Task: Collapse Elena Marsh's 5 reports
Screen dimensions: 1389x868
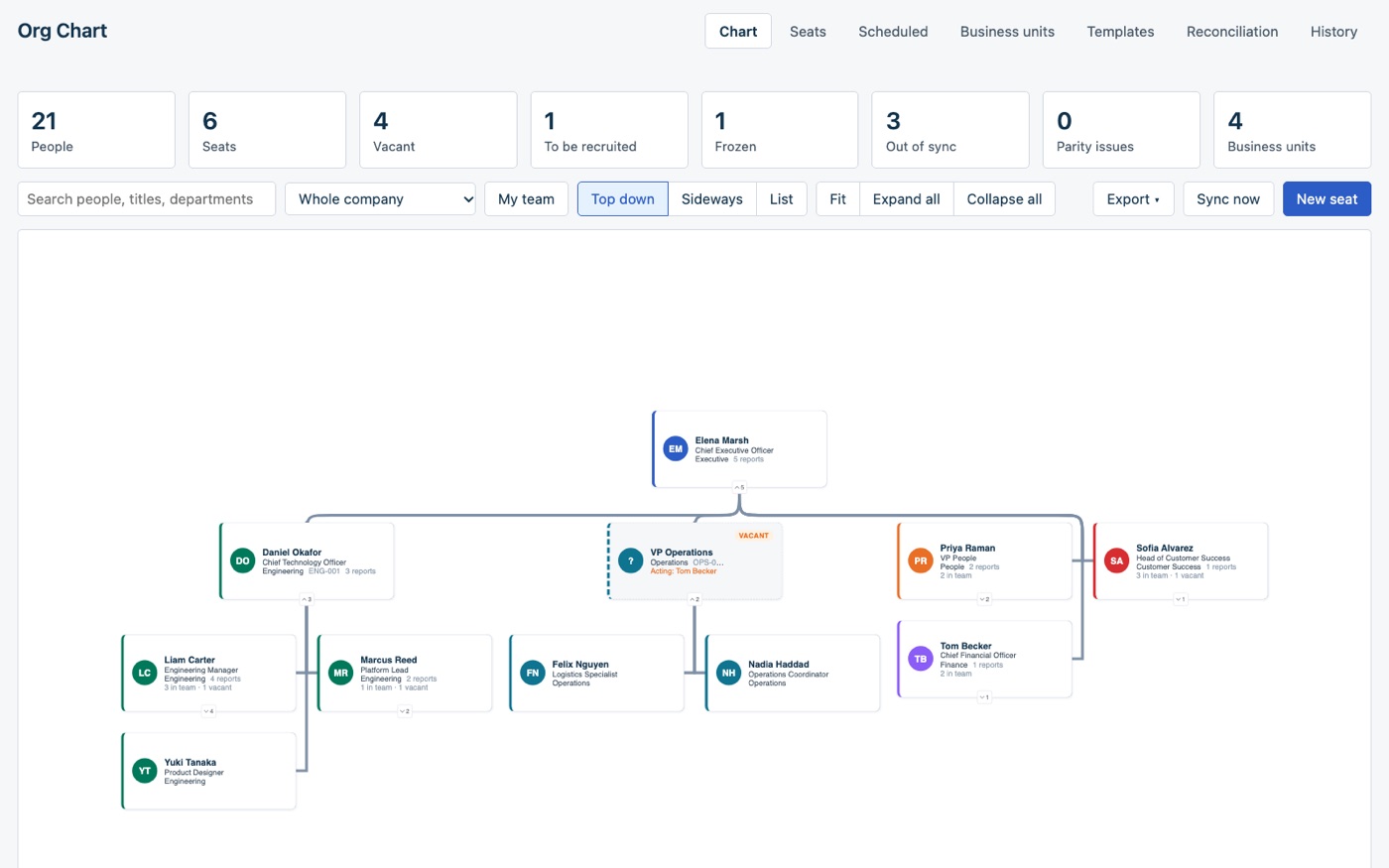Action: pos(739,487)
